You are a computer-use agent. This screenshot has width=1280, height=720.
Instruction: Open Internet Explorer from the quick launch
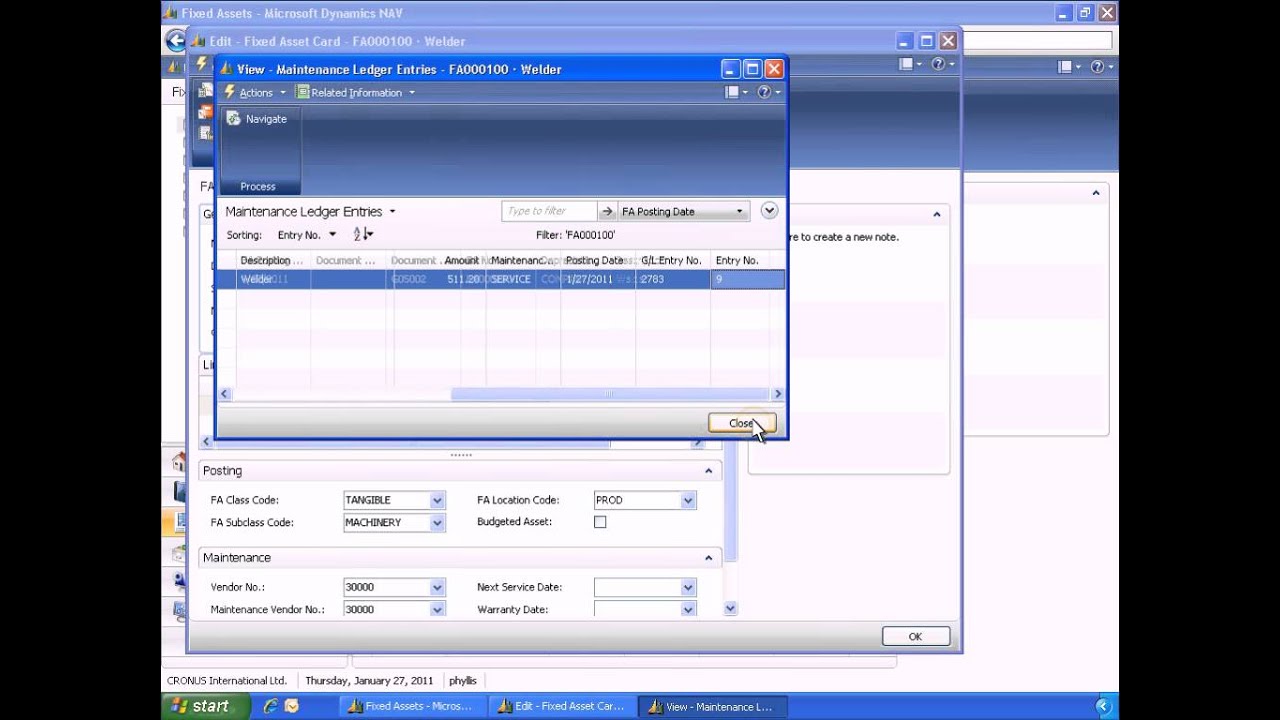point(270,706)
